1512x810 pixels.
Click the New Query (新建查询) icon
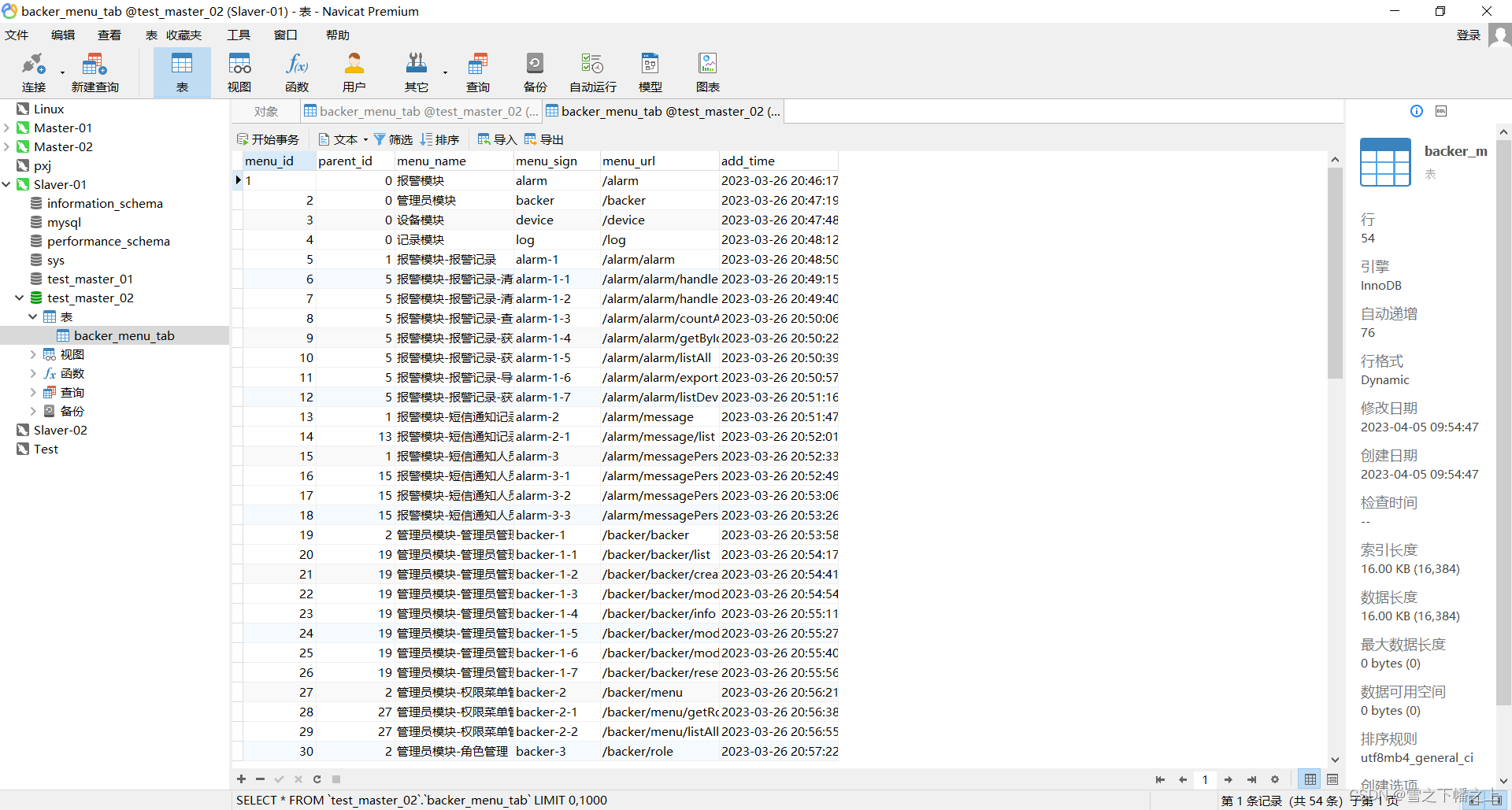point(94,72)
